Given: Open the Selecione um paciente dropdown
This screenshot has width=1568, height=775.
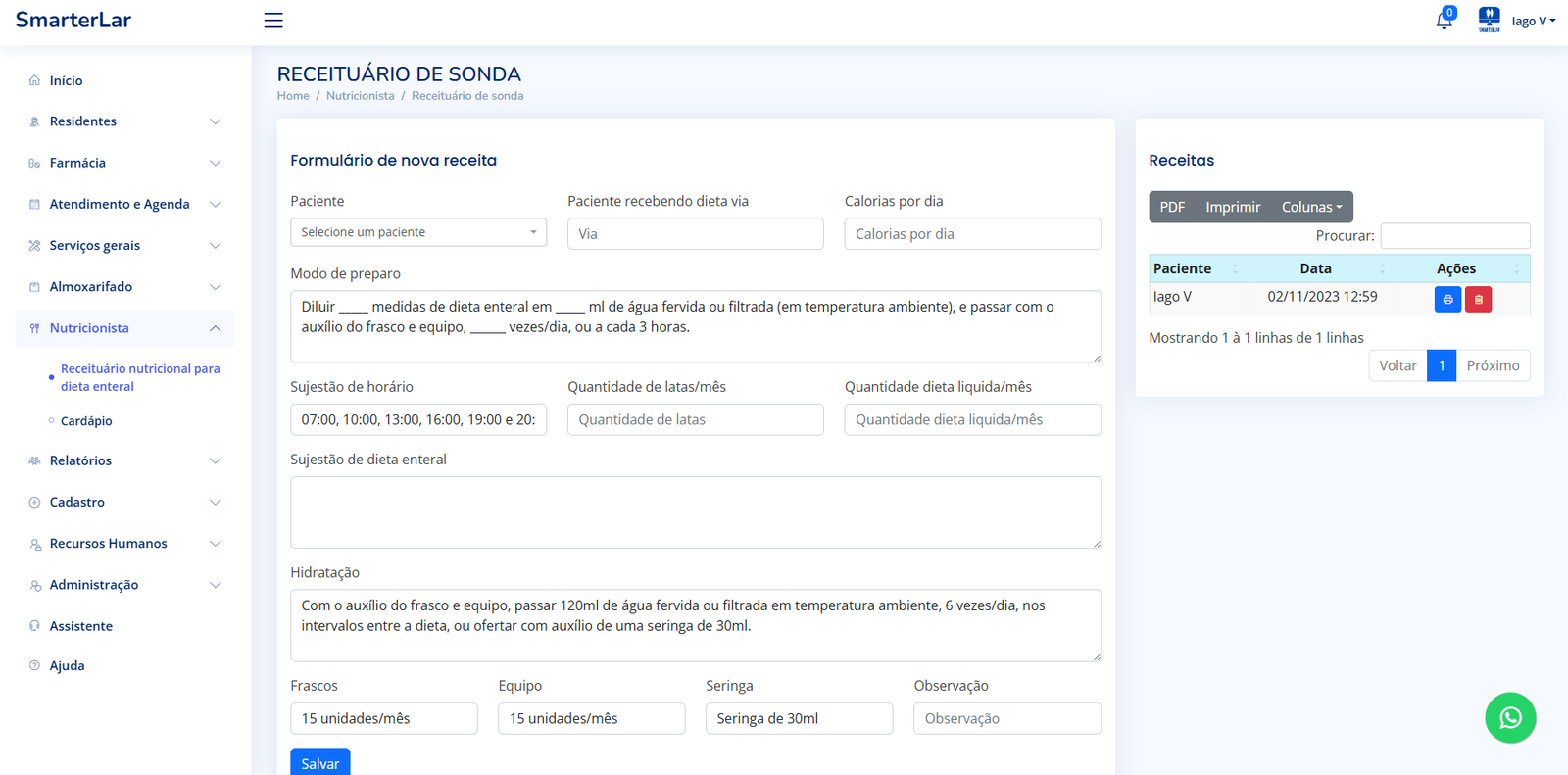Looking at the screenshot, I should tap(418, 232).
